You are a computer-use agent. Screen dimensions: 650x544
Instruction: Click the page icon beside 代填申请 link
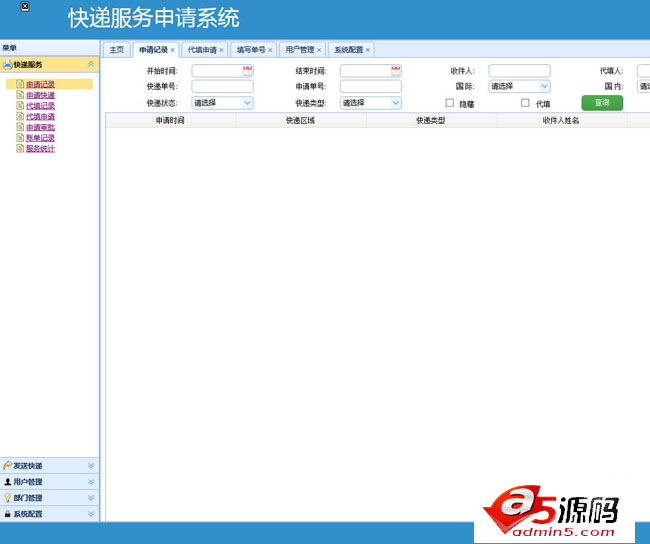click(x=19, y=117)
